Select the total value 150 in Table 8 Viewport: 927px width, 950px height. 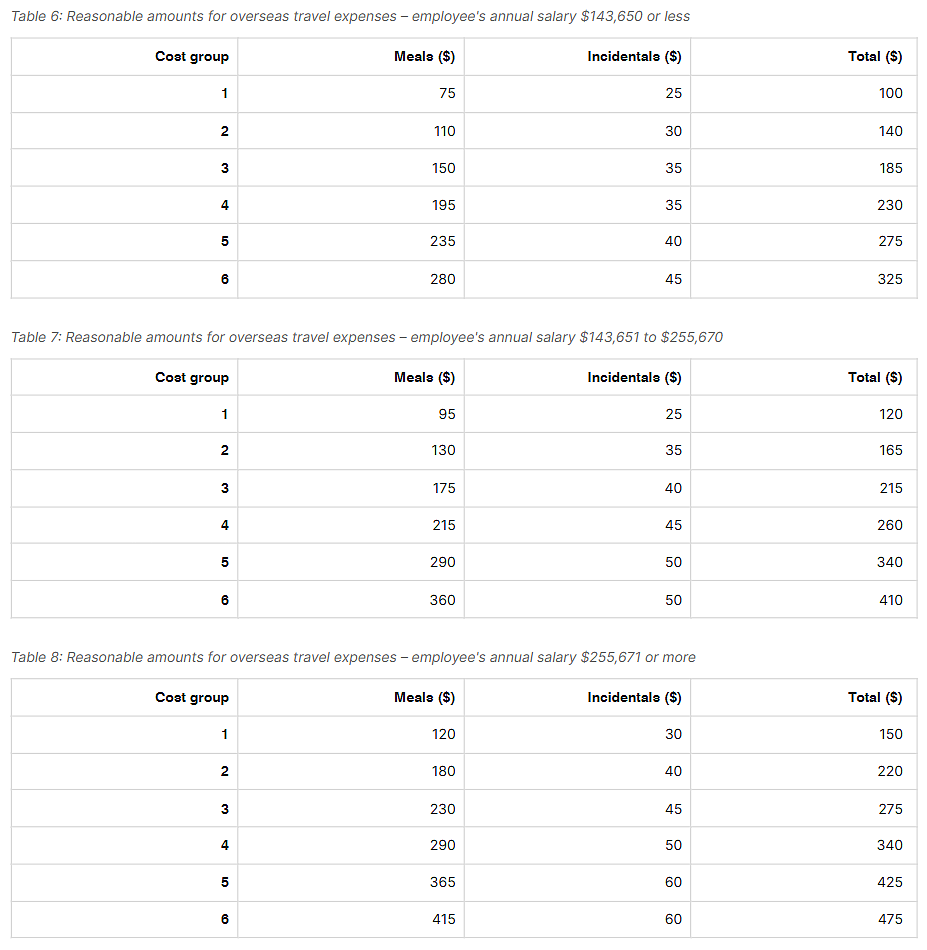[891, 734]
